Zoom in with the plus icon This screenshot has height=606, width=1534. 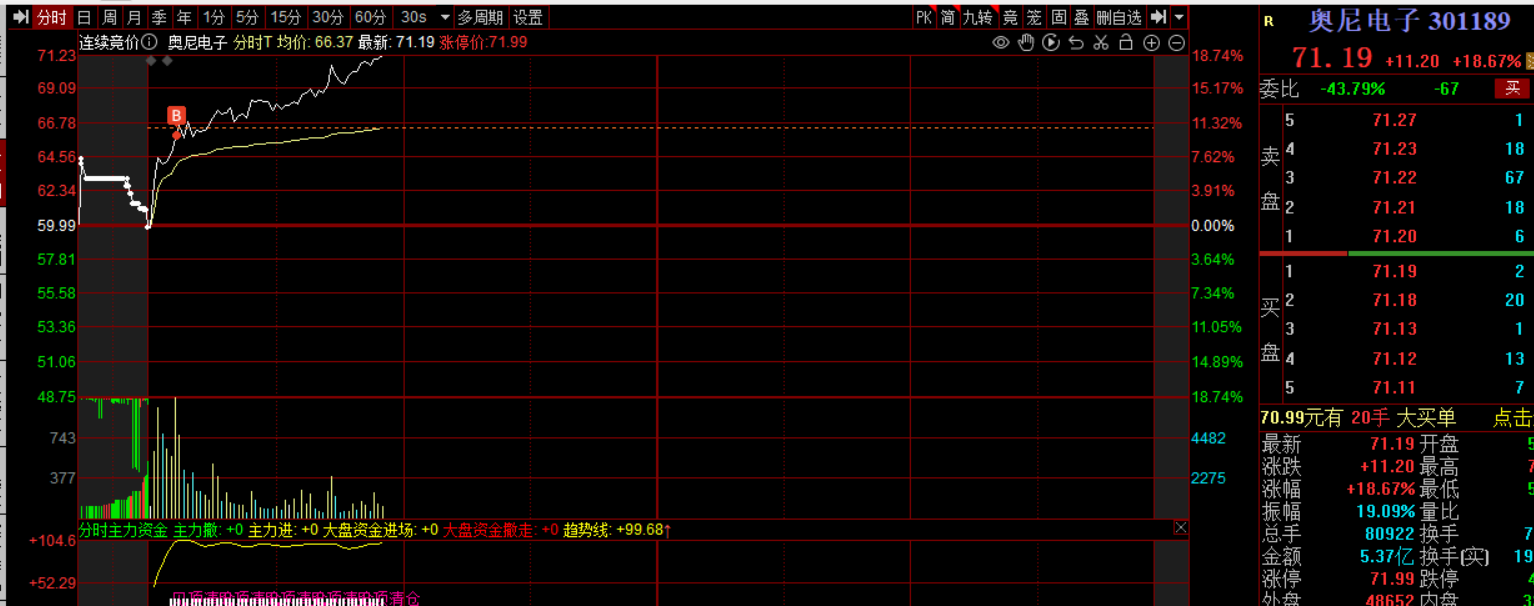coord(1151,42)
